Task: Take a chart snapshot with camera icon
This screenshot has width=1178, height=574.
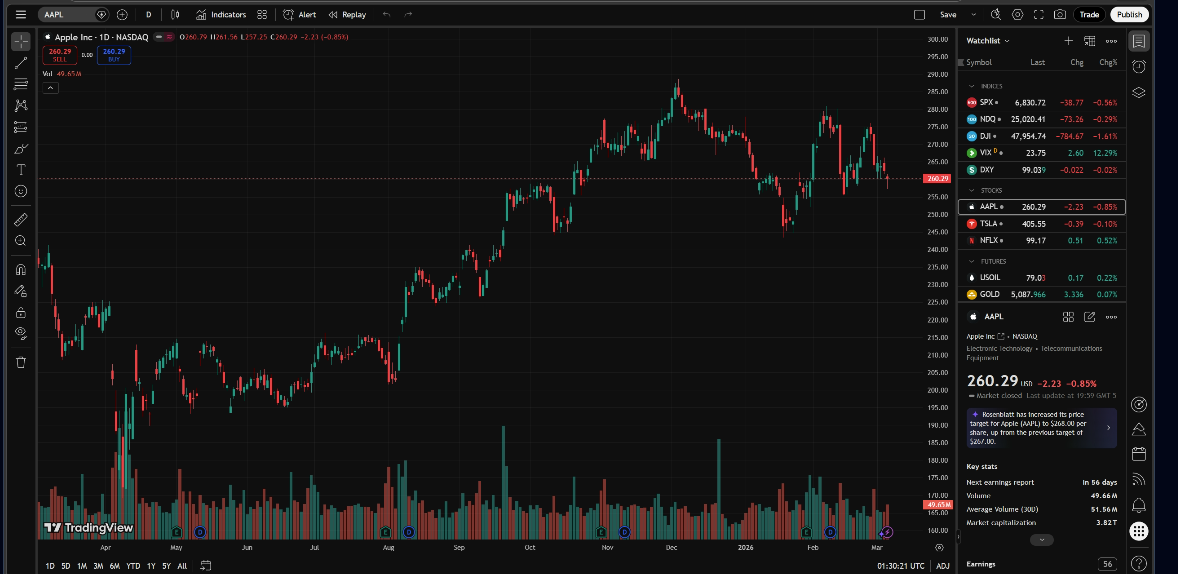Action: point(1060,14)
